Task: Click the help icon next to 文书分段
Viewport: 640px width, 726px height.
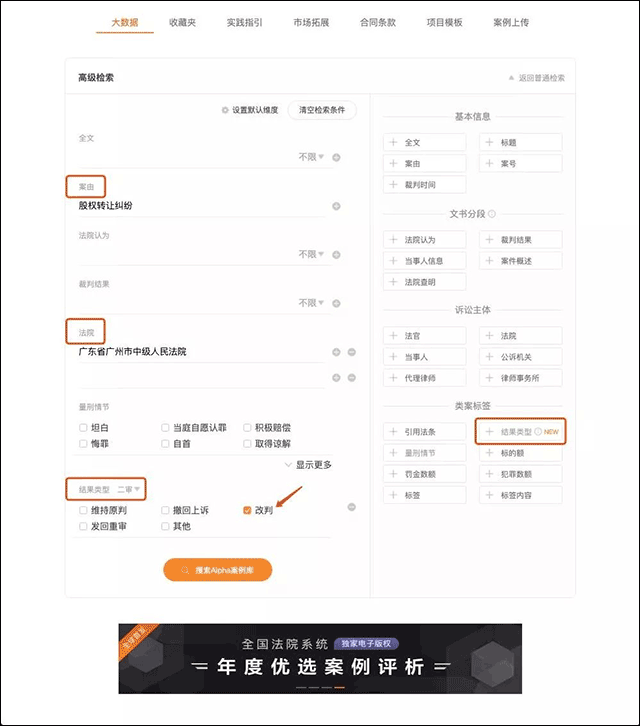Action: coord(492,213)
